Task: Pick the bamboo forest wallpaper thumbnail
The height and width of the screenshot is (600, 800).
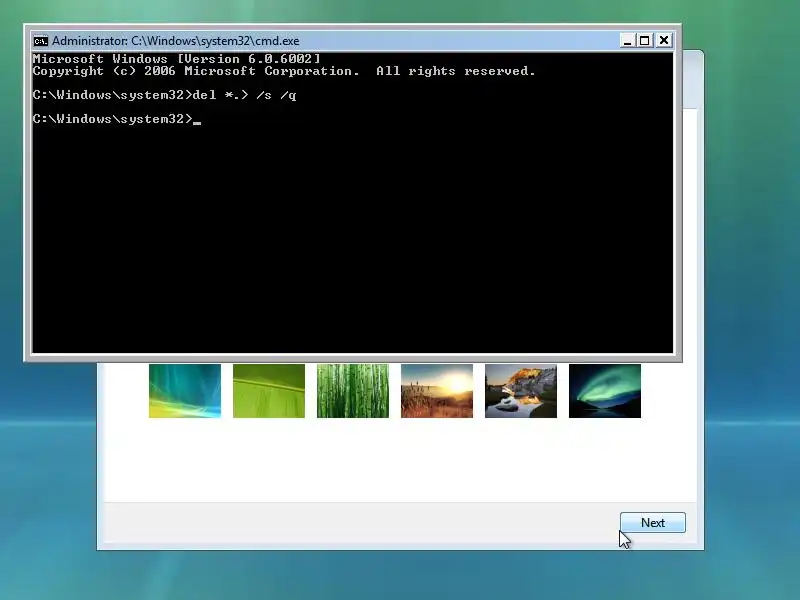Action: coord(353,391)
